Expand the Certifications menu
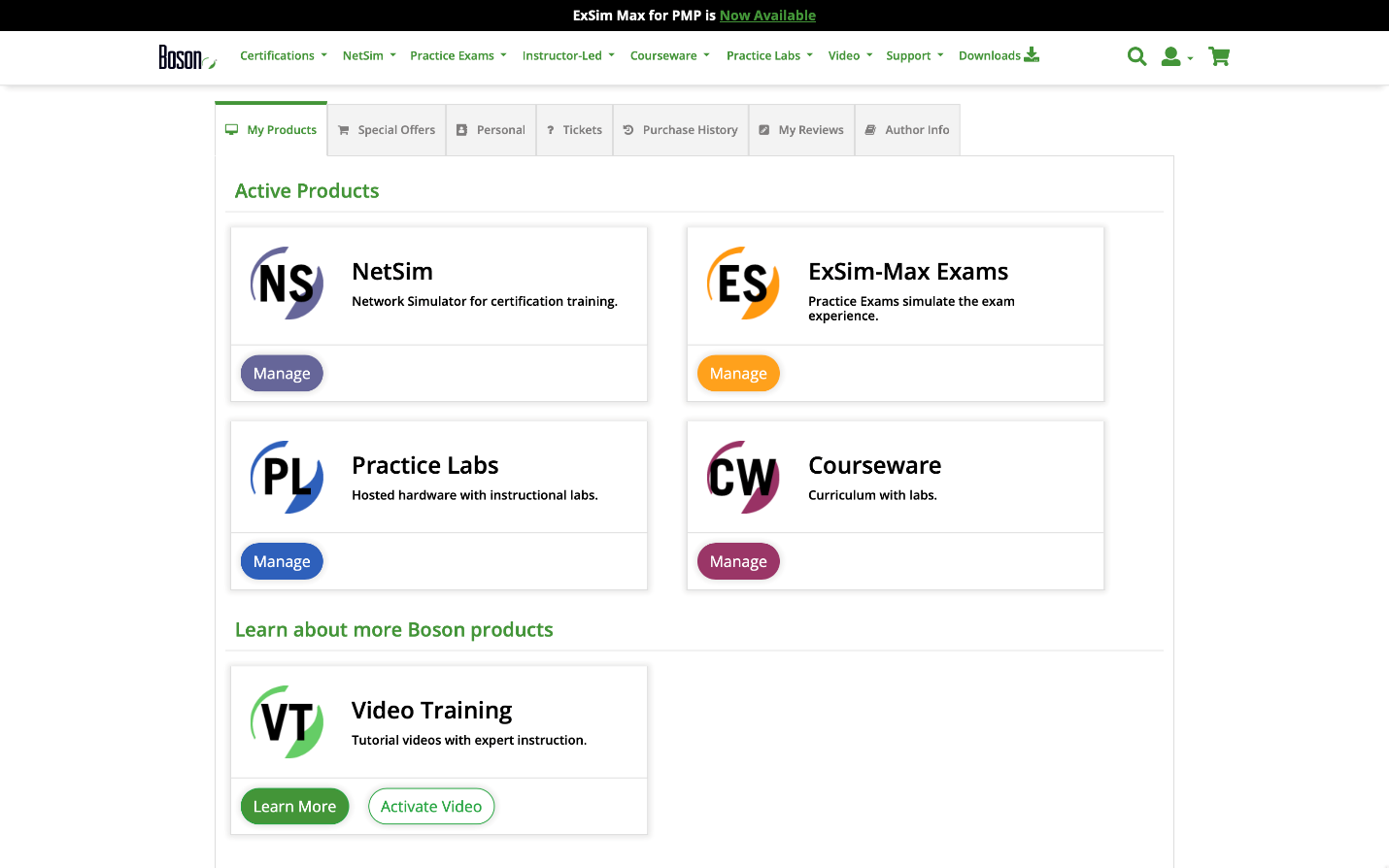 (x=283, y=56)
